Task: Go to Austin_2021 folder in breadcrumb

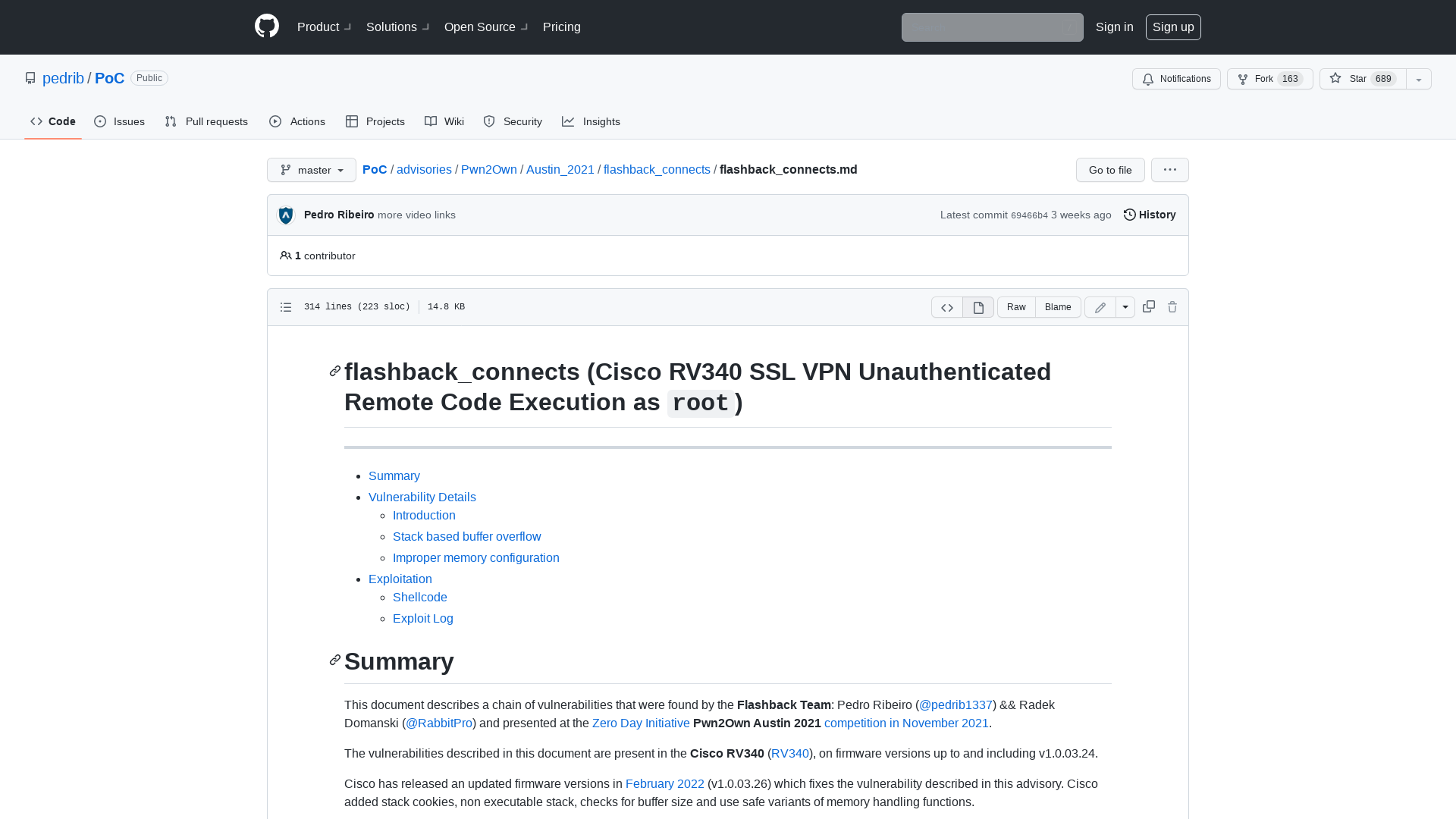Action: [x=560, y=170]
